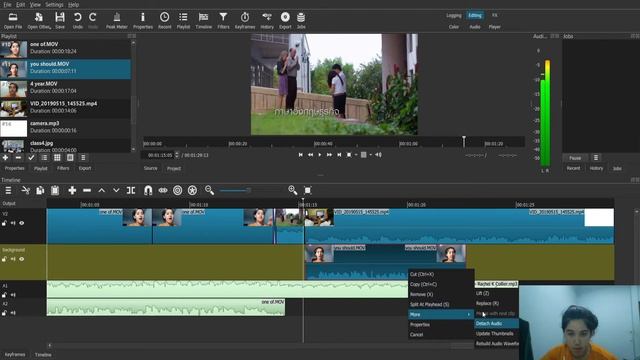The image size is (640, 360).
Task: Open the Edit menu
Action: click(20, 4)
